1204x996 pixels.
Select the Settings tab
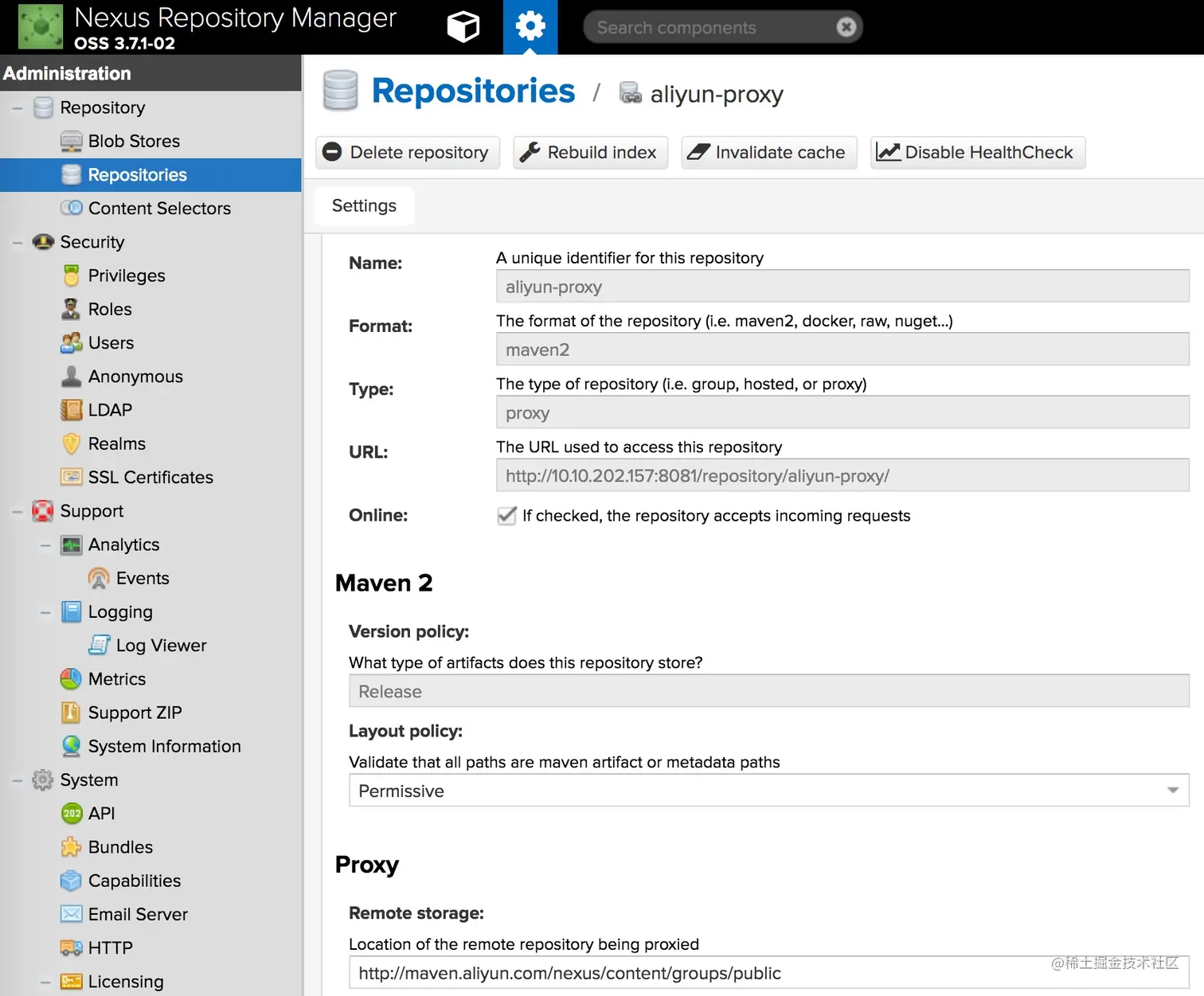364,205
